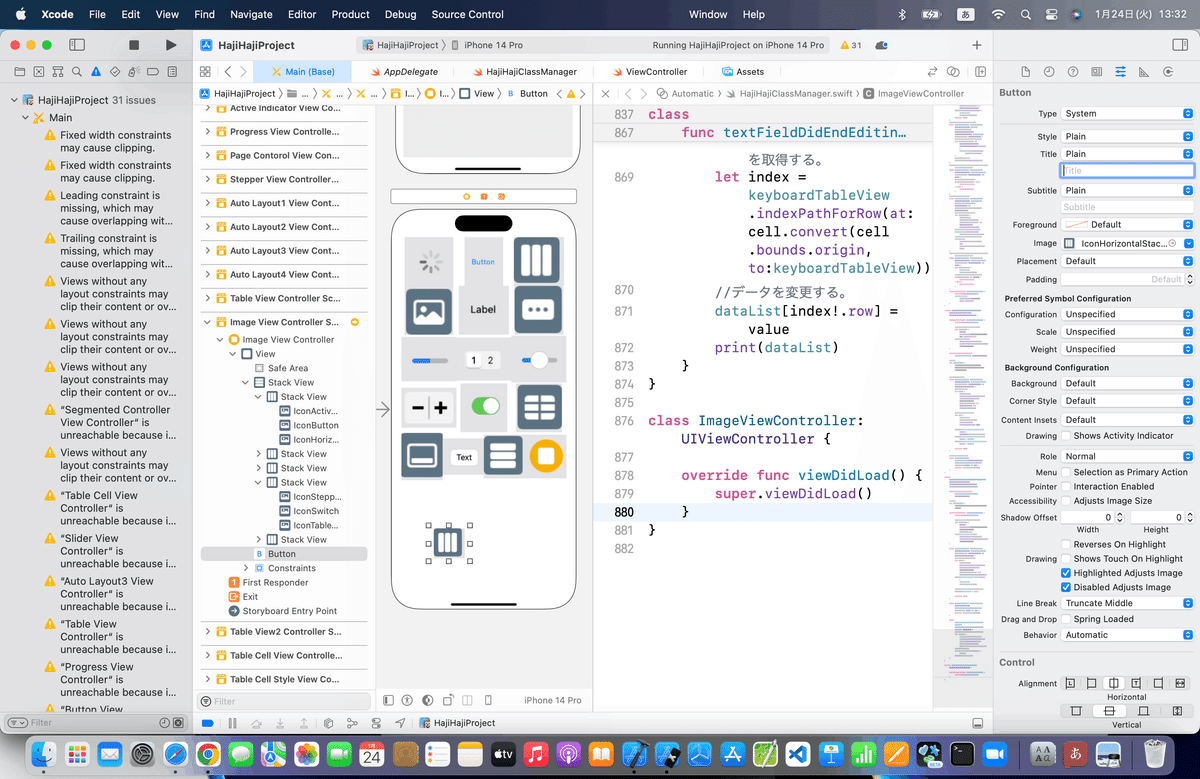Open the Source Control menu
Viewport: 1200px width, 779px height.
(468, 14)
